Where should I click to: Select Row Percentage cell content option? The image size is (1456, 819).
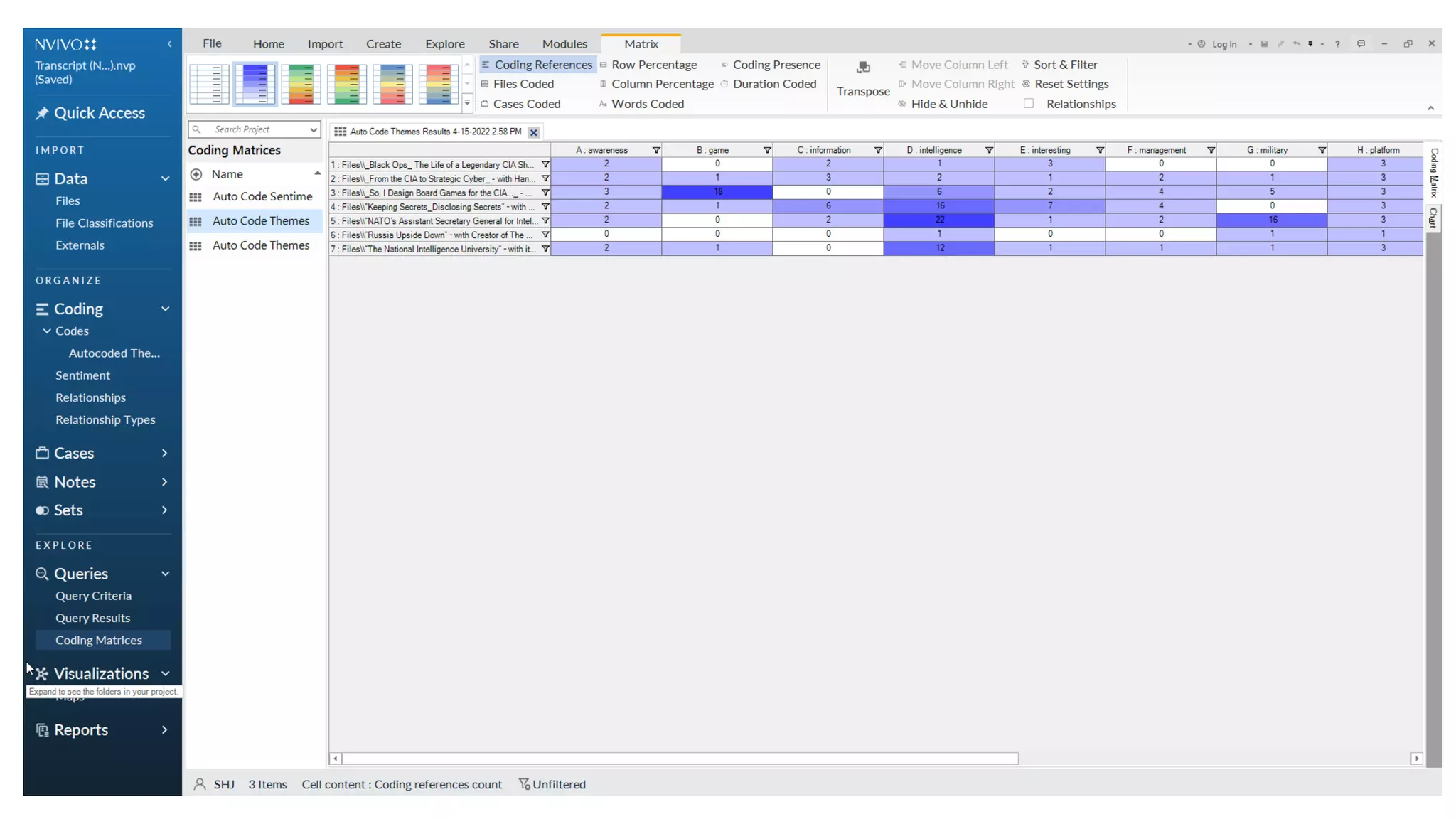coord(653,65)
